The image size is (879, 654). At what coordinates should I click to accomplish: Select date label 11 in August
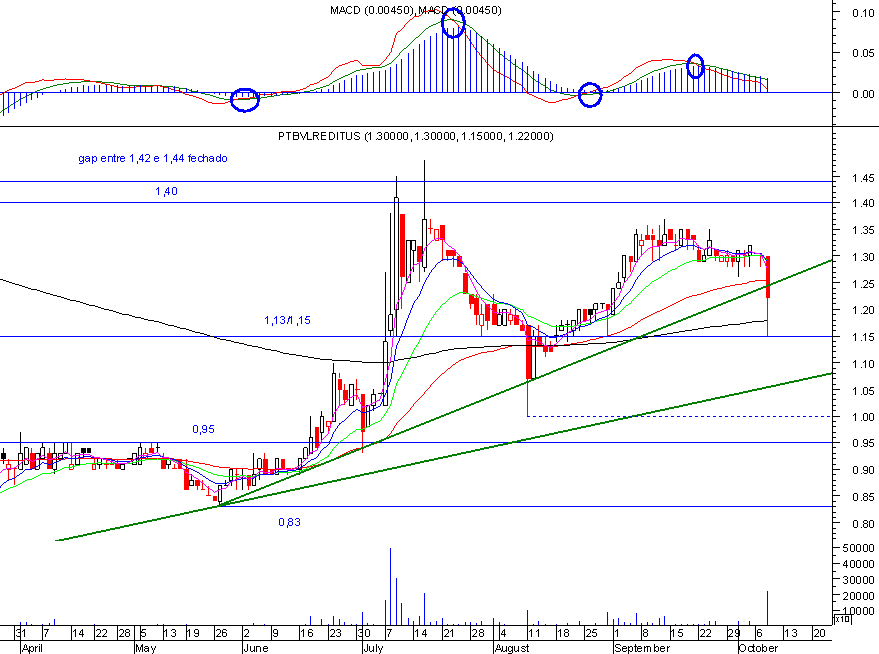point(534,633)
